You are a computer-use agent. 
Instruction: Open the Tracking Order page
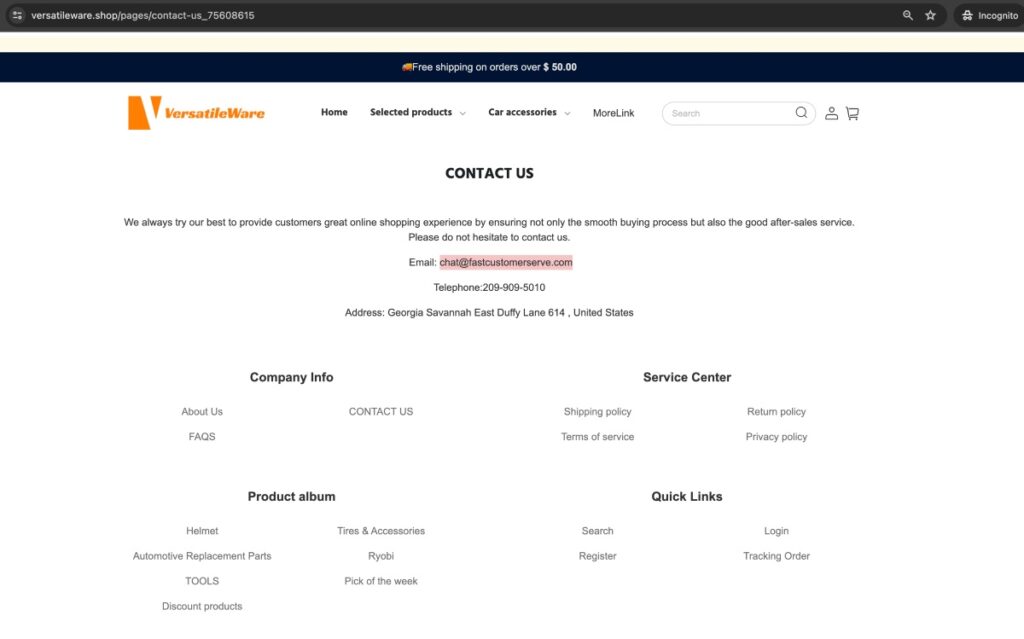click(x=776, y=556)
